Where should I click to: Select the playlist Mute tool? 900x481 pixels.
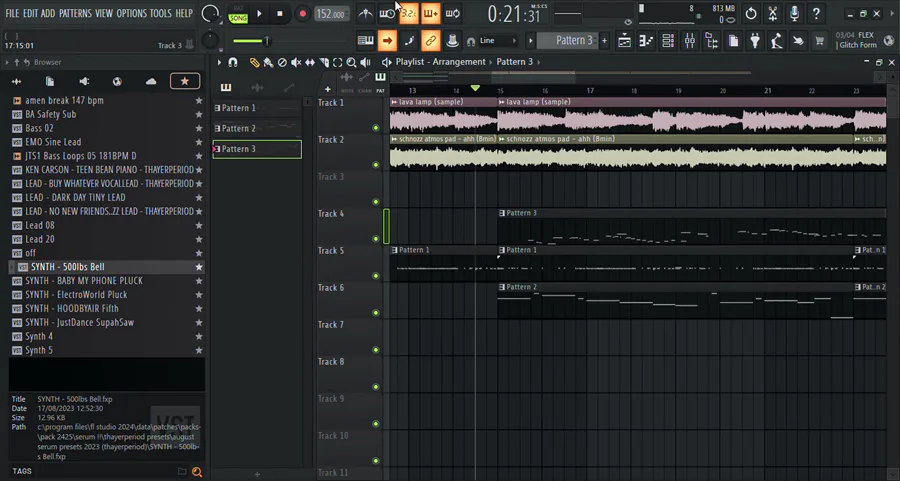(296, 62)
